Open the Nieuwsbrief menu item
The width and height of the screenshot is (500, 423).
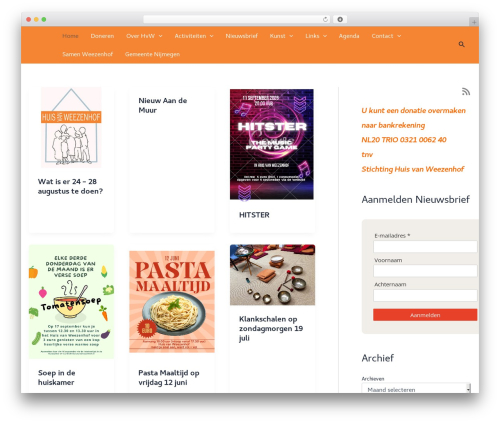(x=242, y=36)
